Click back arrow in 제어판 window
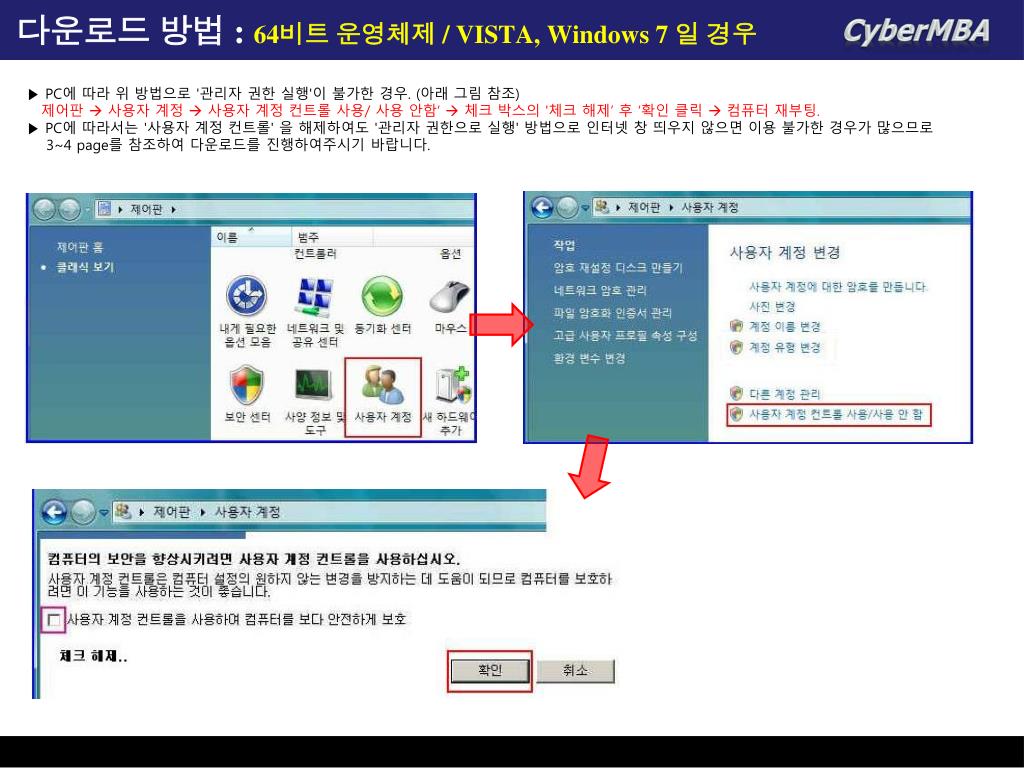This screenshot has height=768, width=1024. (44, 210)
